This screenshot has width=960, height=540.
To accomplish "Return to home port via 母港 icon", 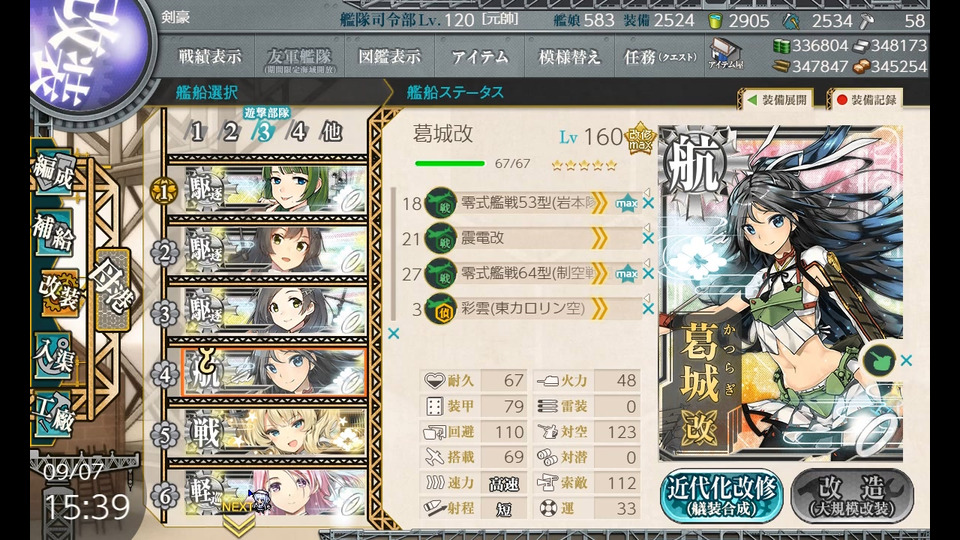I will click(x=113, y=290).
